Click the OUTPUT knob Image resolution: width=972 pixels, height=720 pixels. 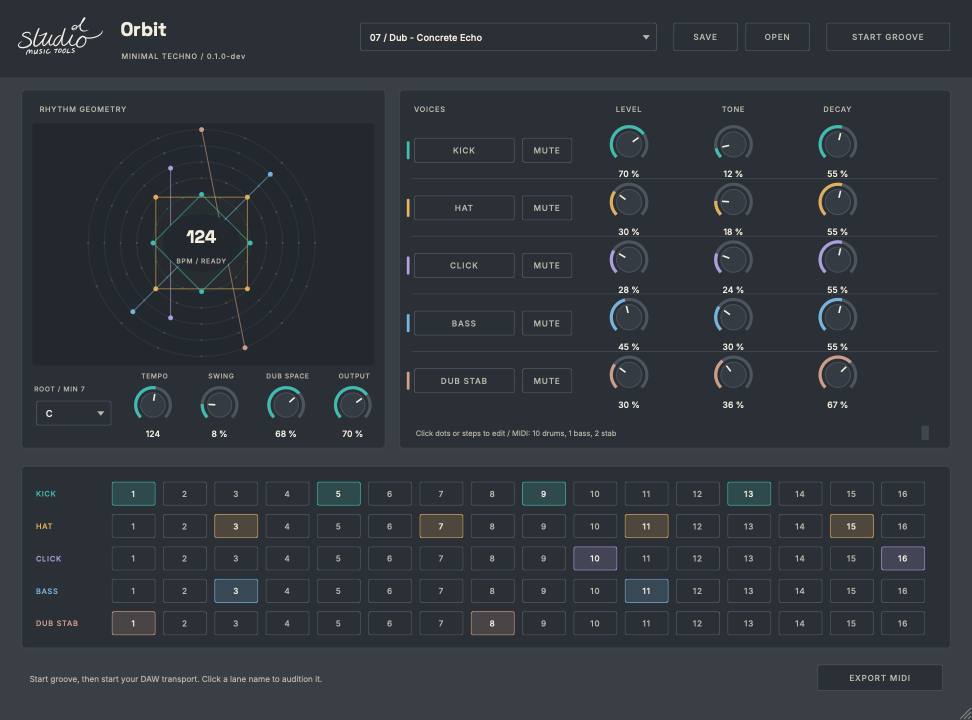(x=353, y=405)
